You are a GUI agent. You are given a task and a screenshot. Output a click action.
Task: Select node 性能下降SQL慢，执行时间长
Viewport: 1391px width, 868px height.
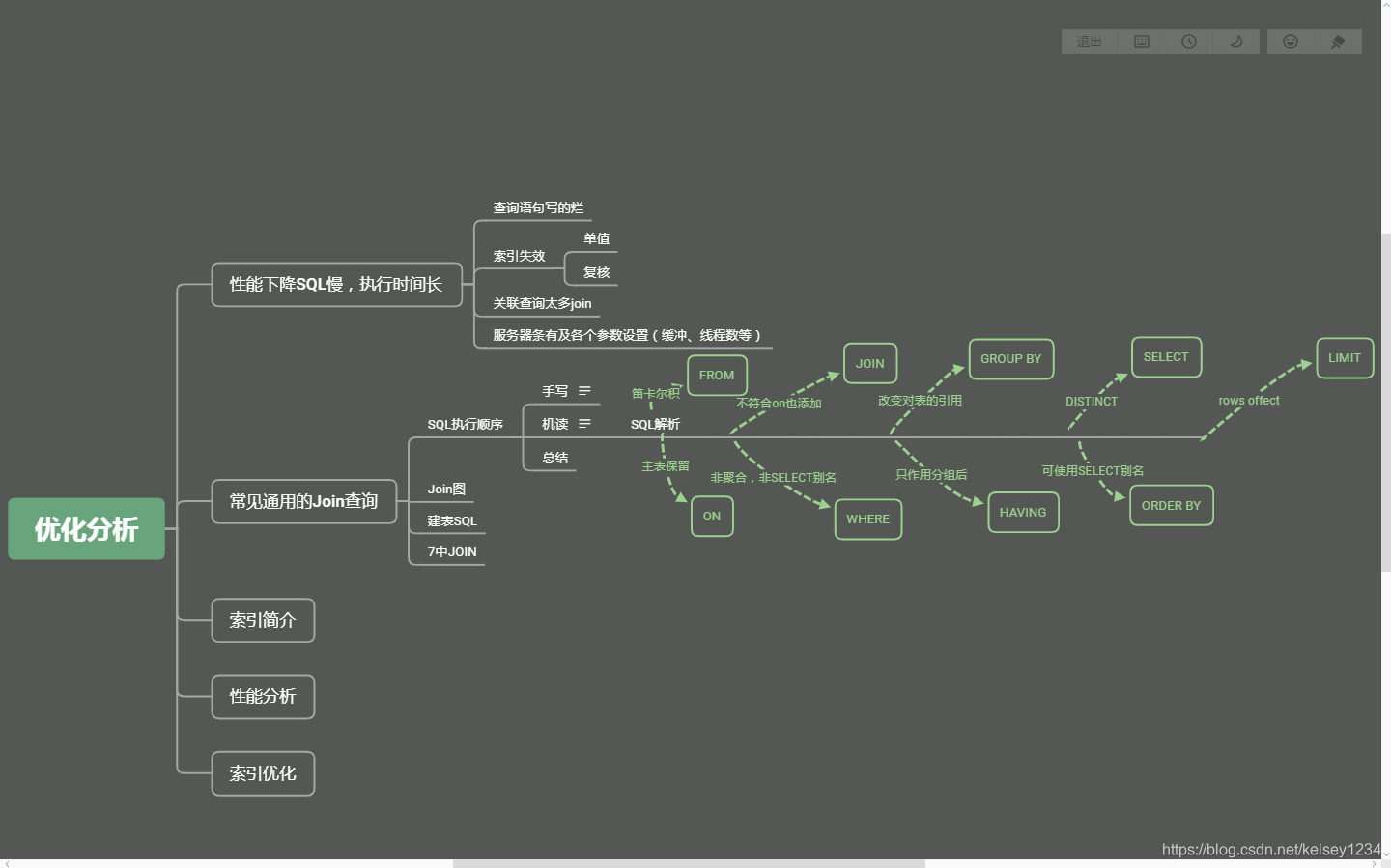(x=336, y=285)
